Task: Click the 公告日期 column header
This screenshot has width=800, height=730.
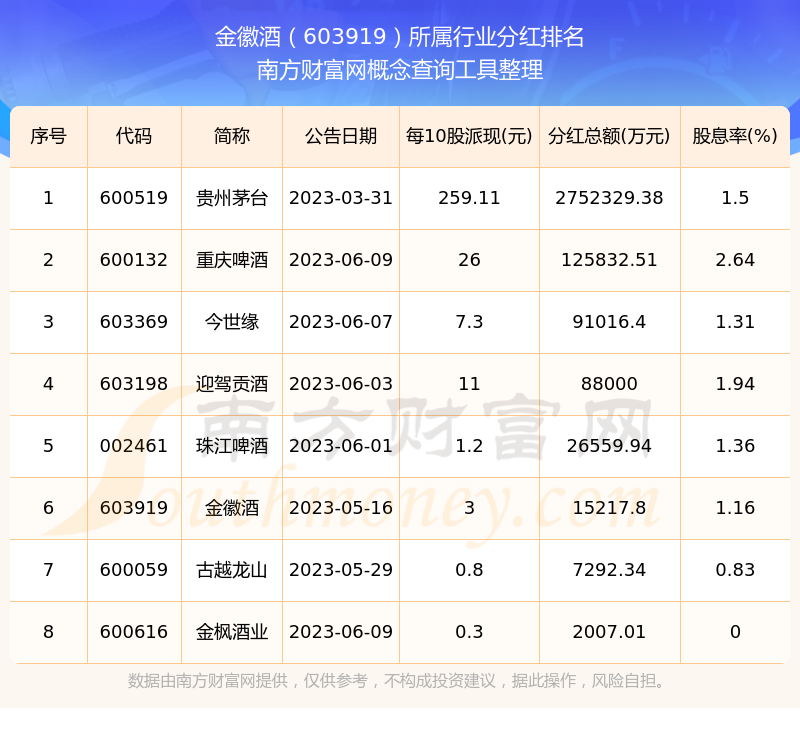Action: (x=341, y=136)
